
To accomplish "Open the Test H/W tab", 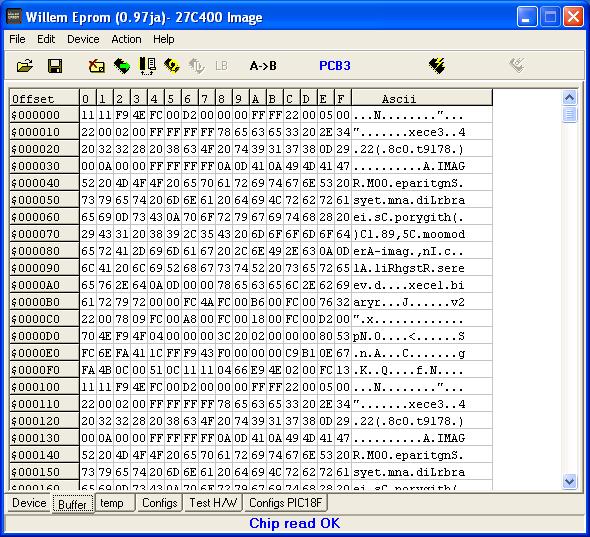I will [213, 503].
